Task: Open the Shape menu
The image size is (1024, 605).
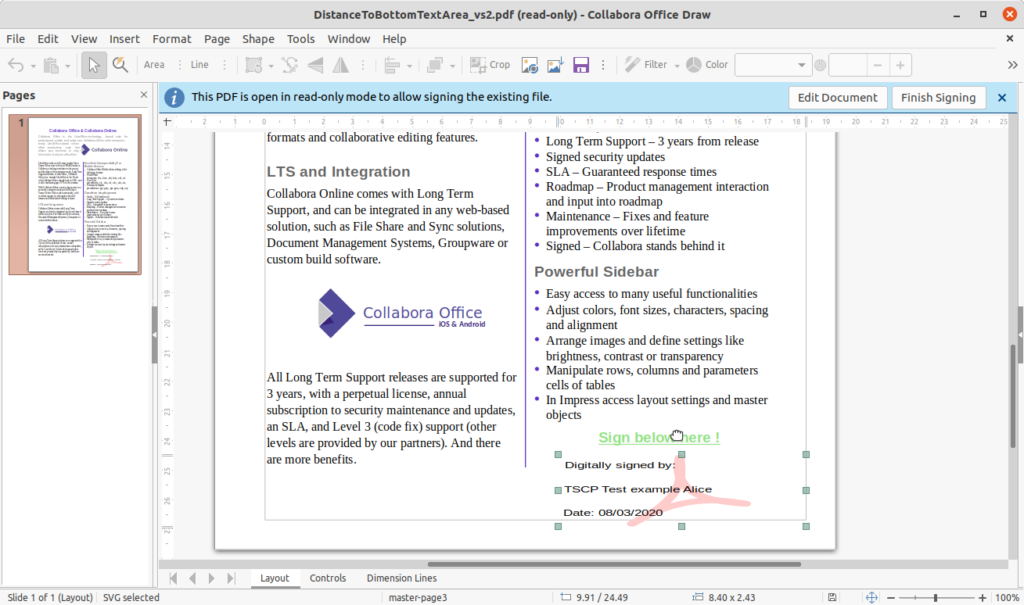Action: coord(258,39)
